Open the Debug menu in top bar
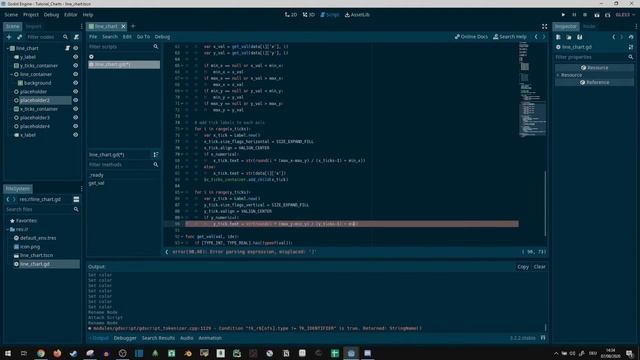 (x=51, y=15)
